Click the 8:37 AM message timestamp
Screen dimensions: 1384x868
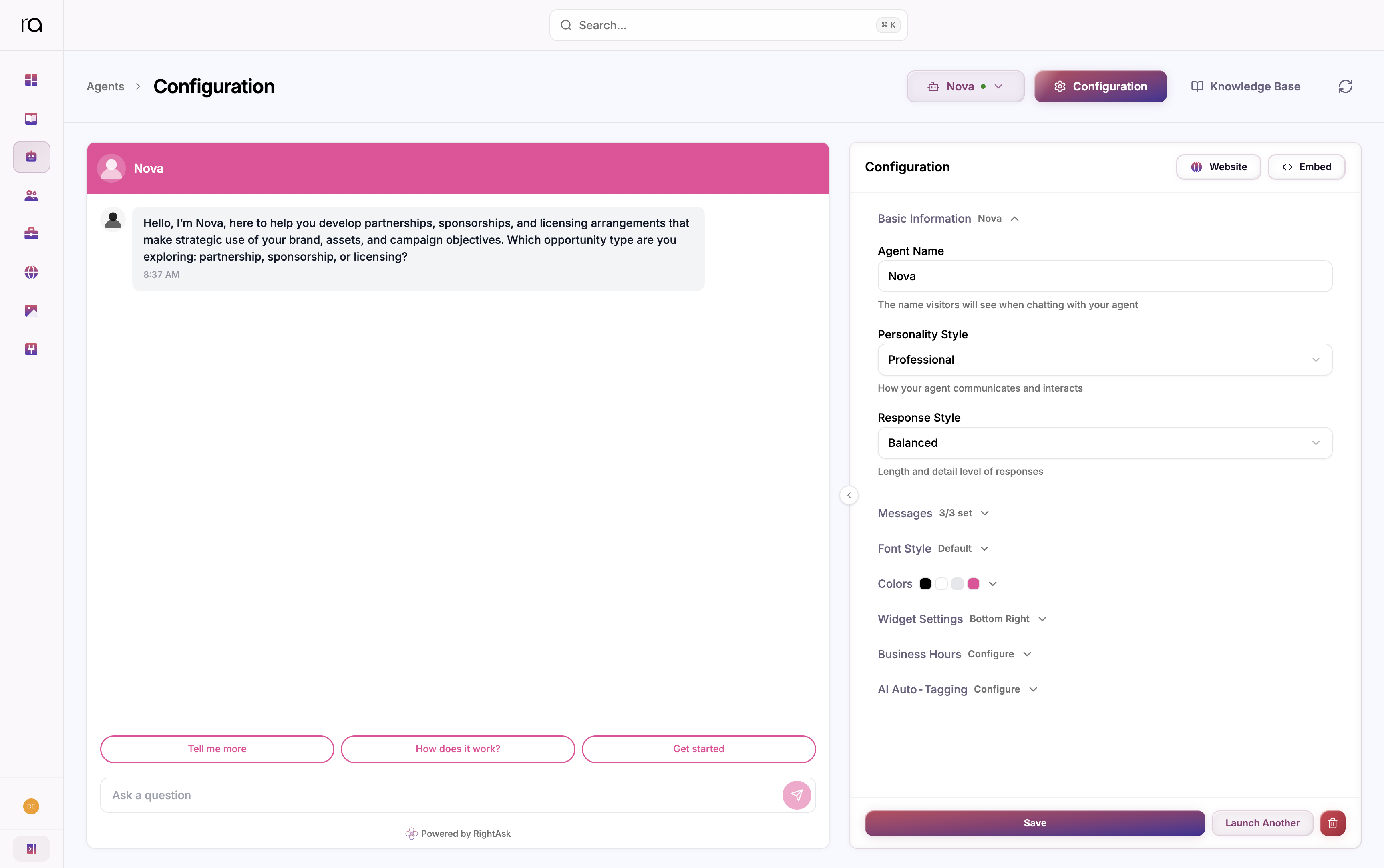161,274
